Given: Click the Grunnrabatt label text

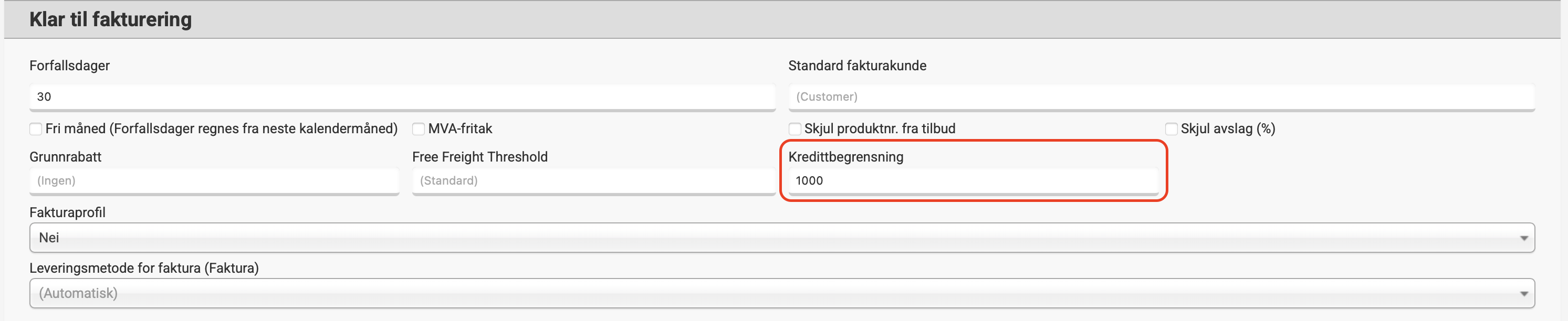Looking at the screenshot, I should click(x=65, y=157).
